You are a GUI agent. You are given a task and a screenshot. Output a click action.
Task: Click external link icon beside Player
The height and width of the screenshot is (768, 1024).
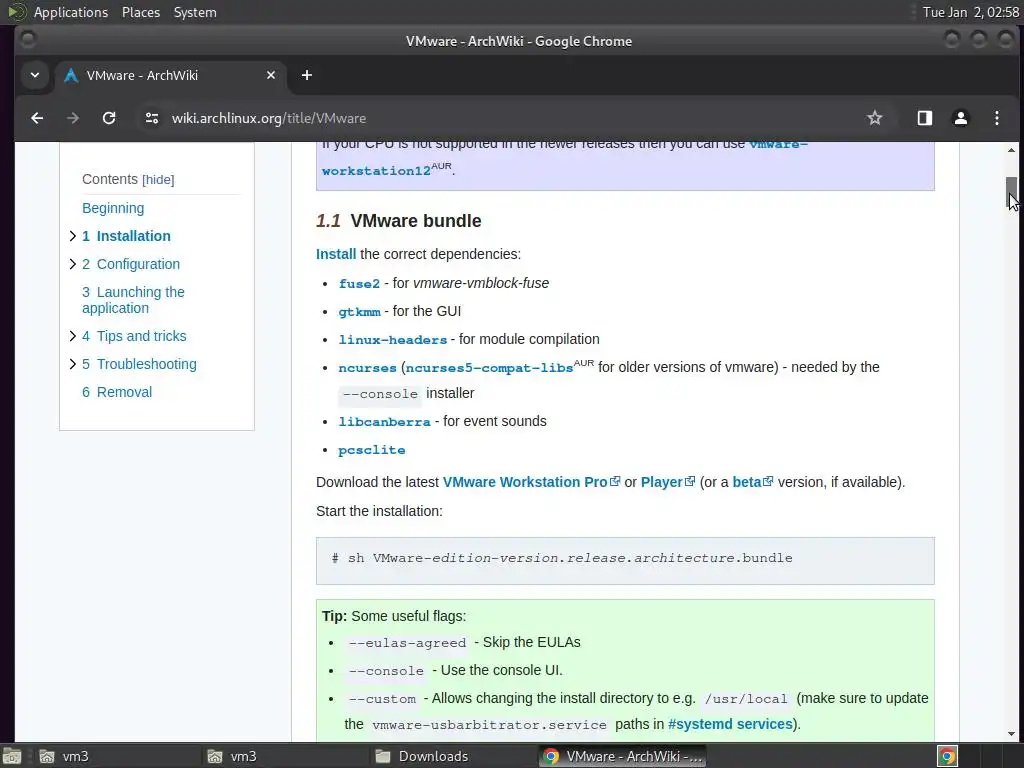pos(690,481)
